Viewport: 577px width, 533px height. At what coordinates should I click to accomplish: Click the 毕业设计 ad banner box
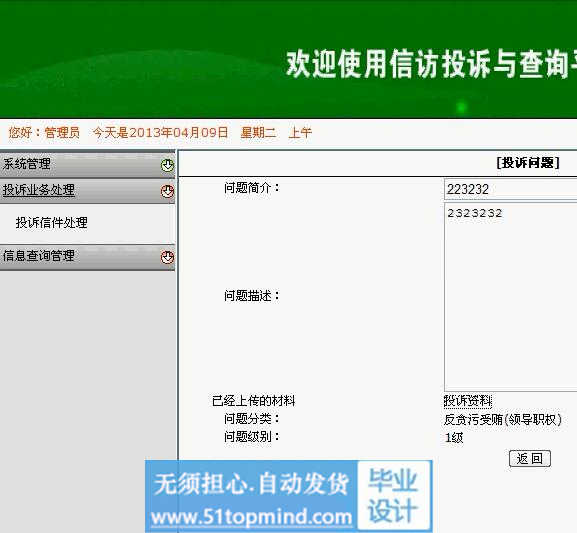(x=393, y=495)
